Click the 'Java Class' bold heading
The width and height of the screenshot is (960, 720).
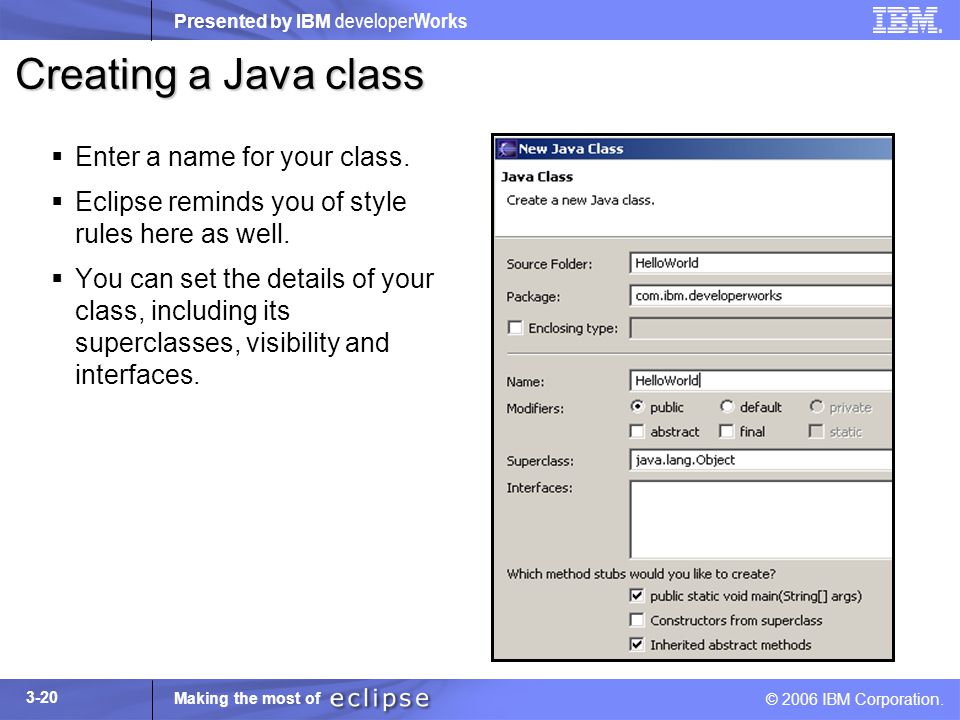537,177
